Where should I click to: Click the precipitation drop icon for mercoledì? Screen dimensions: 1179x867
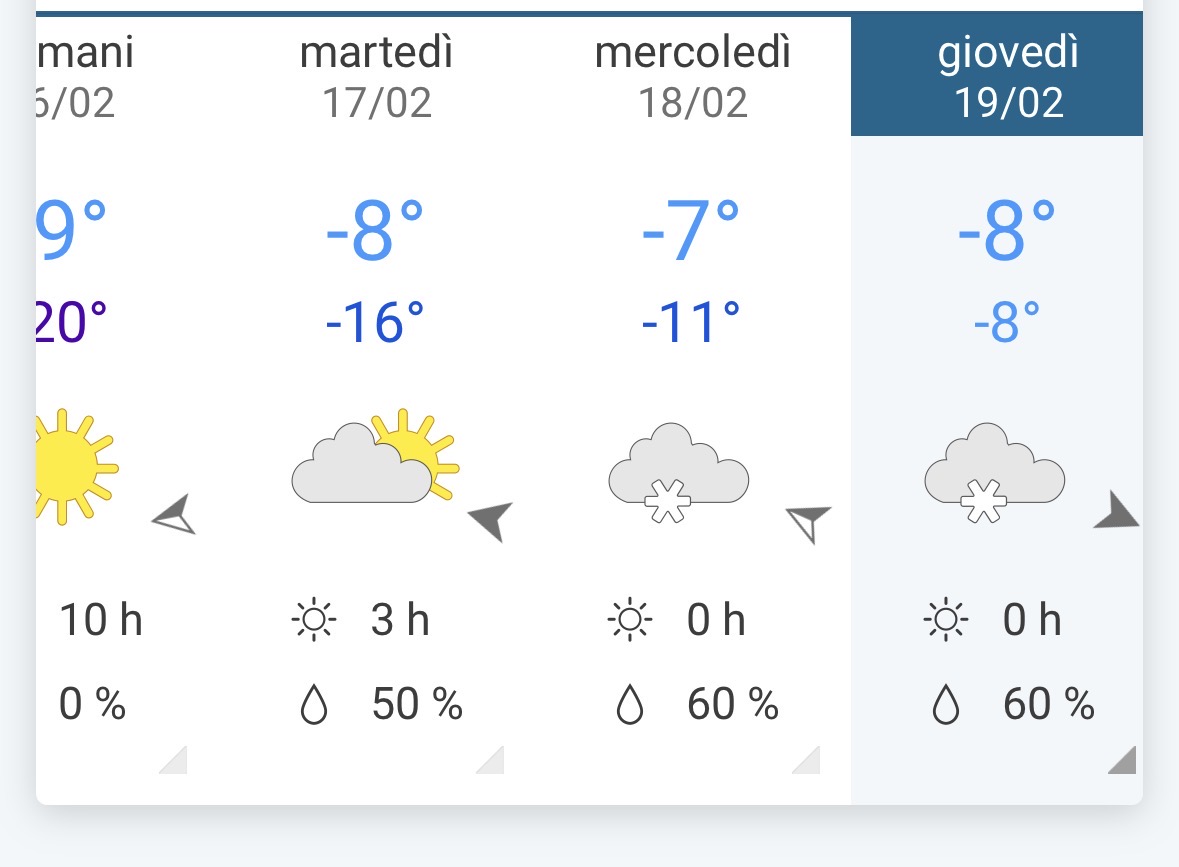pos(629,706)
